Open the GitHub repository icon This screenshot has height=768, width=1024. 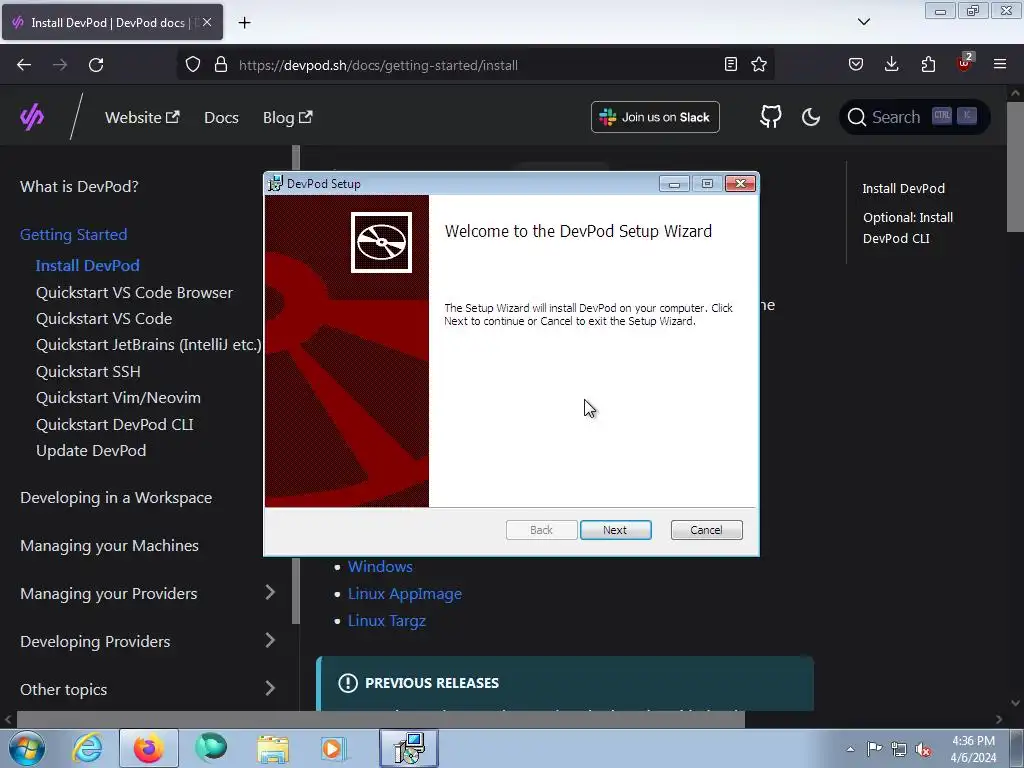tap(771, 117)
